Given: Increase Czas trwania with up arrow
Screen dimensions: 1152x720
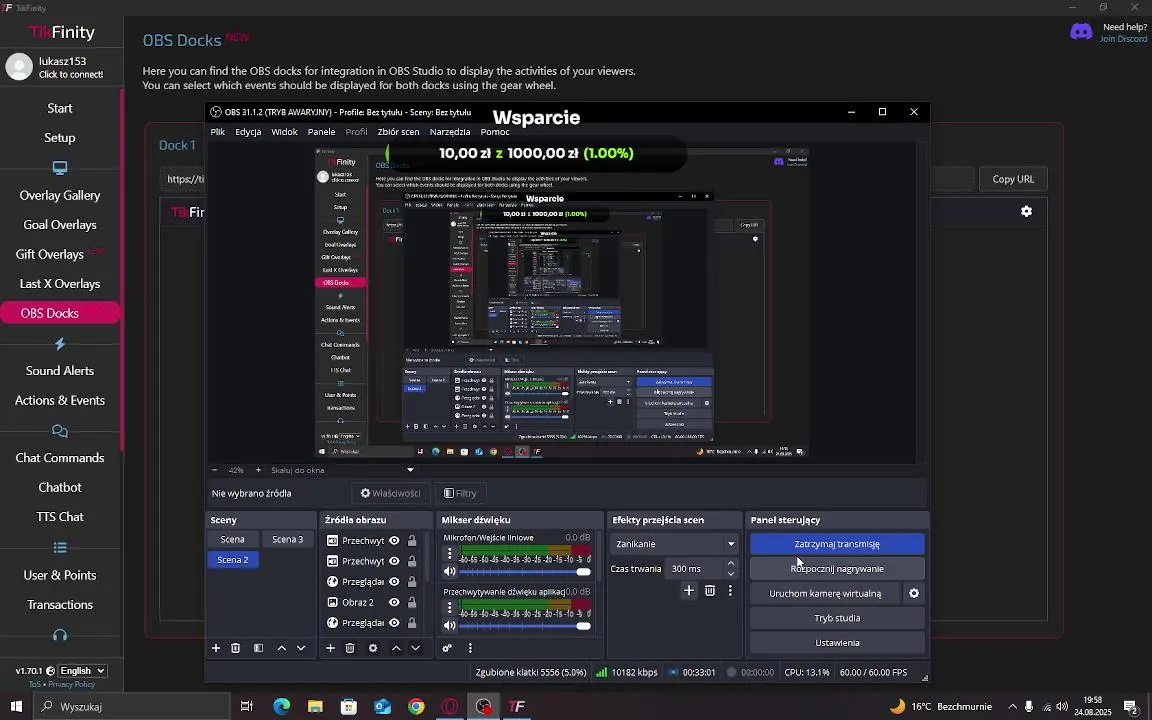Looking at the screenshot, I should pos(730,564).
